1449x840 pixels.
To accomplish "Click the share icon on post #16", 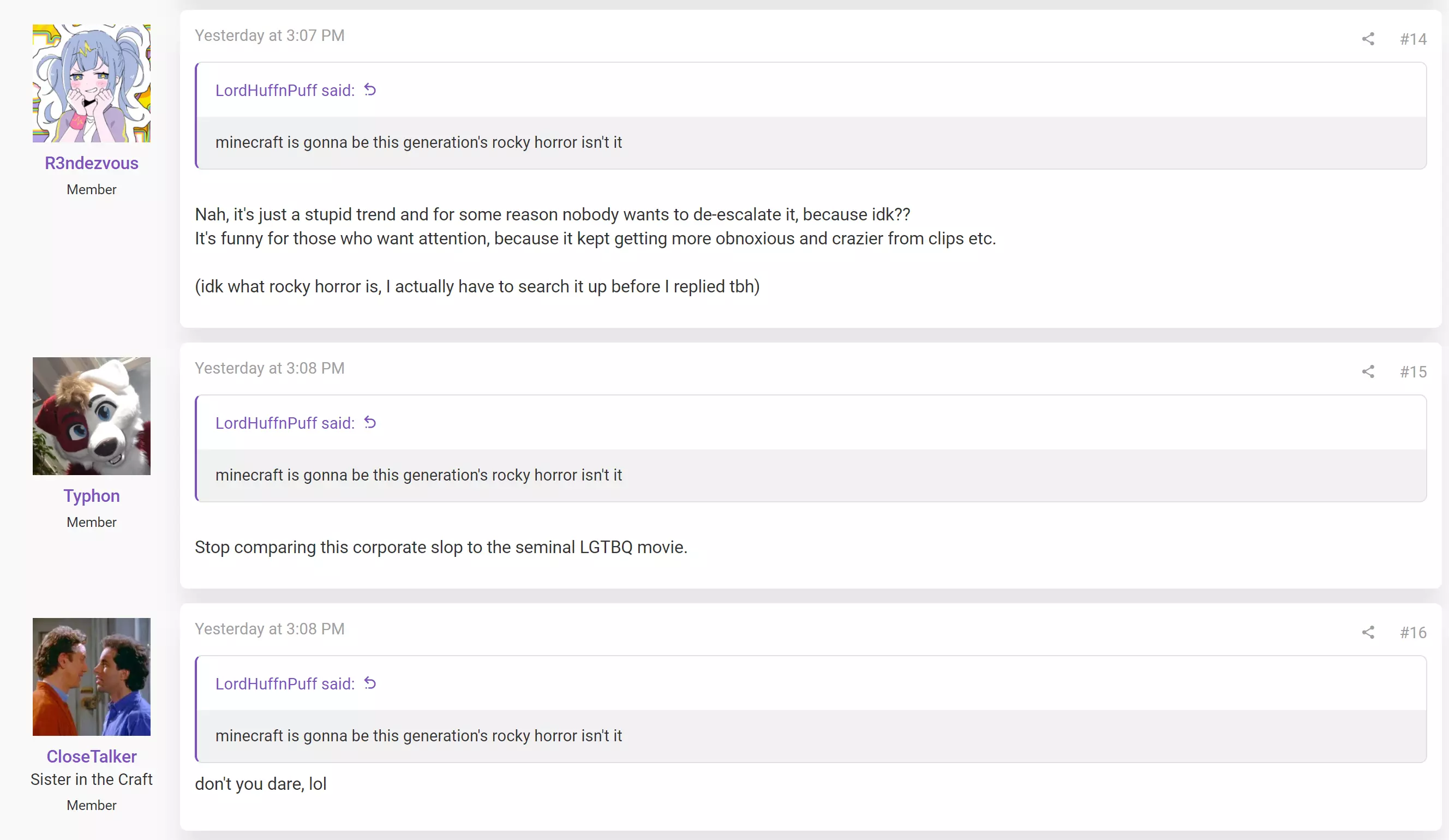I will tap(1368, 632).
